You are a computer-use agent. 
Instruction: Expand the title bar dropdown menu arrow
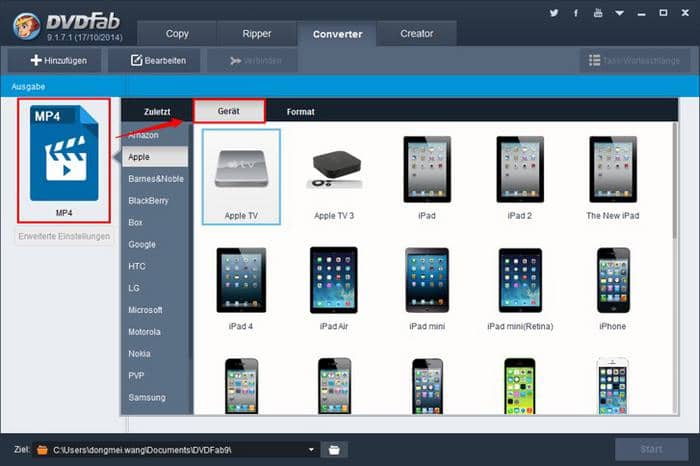click(620, 14)
